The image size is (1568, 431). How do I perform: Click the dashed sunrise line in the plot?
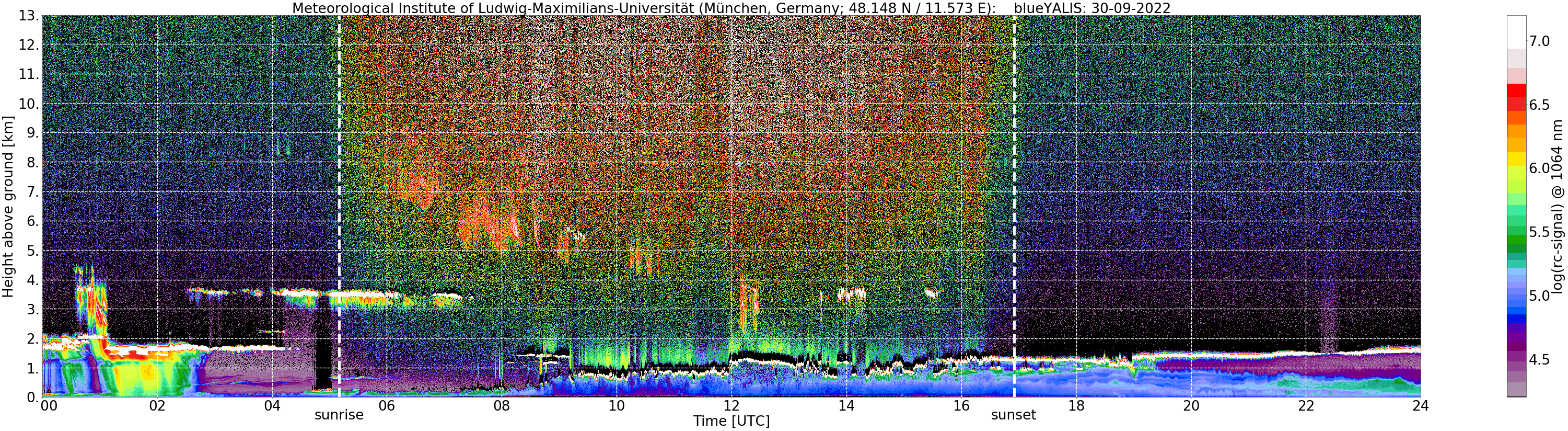[339, 206]
